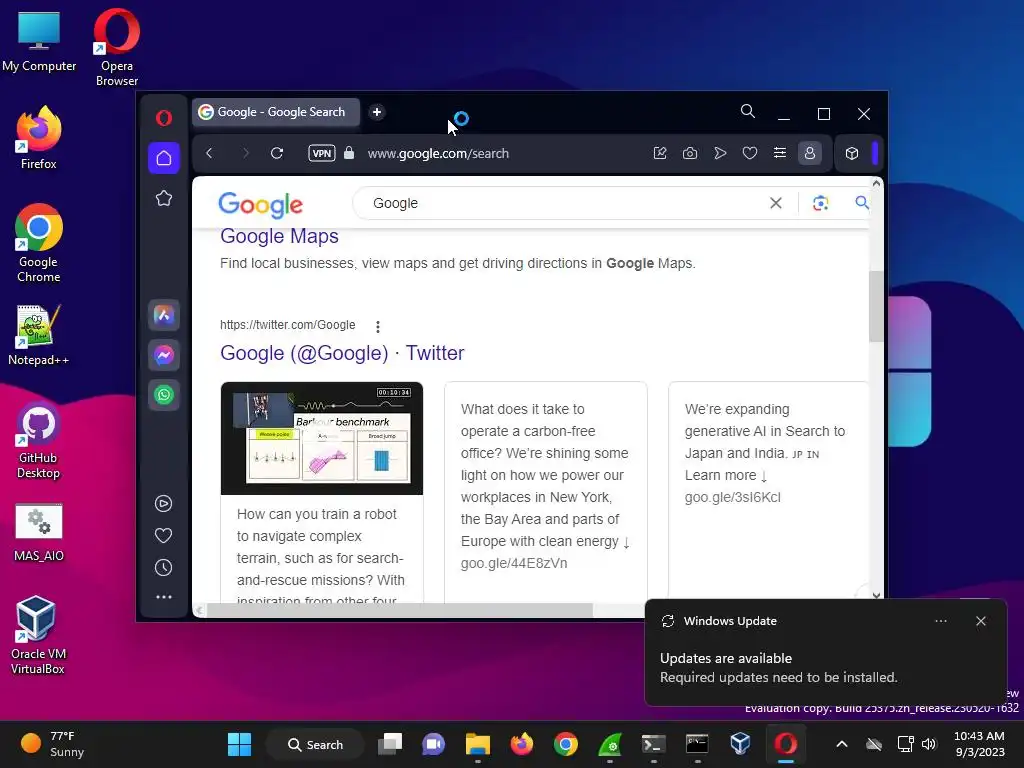Open Bookmarks star in Opera sidebar
Screen dimensions: 1024x768
(164, 199)
